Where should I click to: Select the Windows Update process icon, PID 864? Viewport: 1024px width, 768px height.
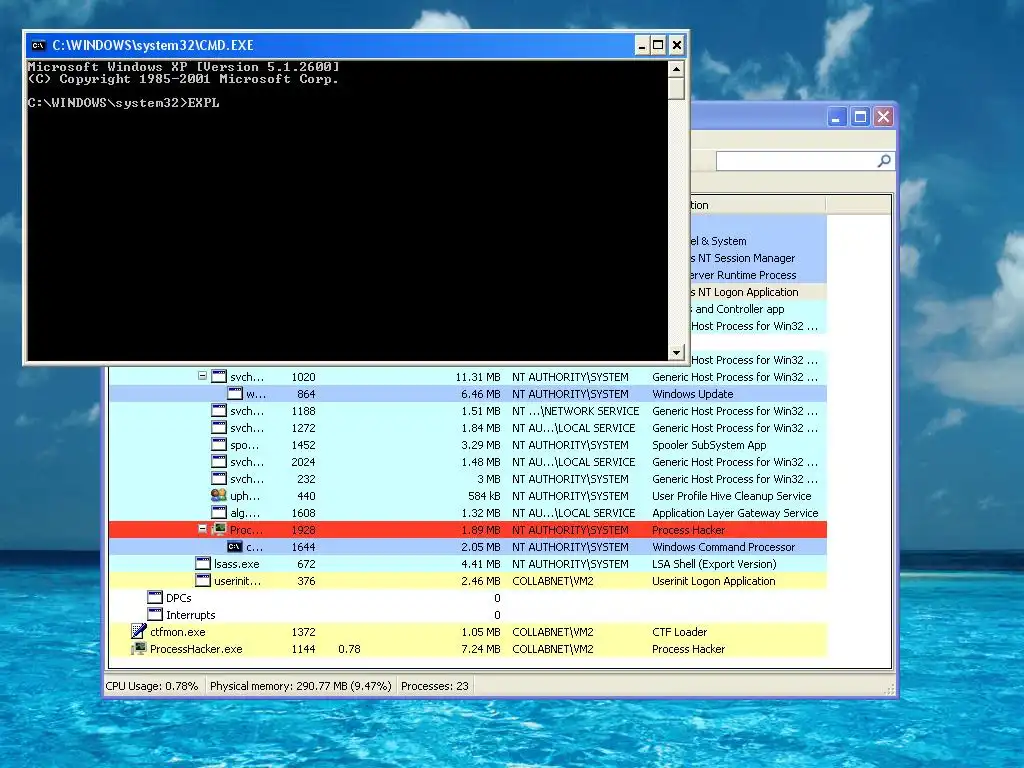point(234,394)
